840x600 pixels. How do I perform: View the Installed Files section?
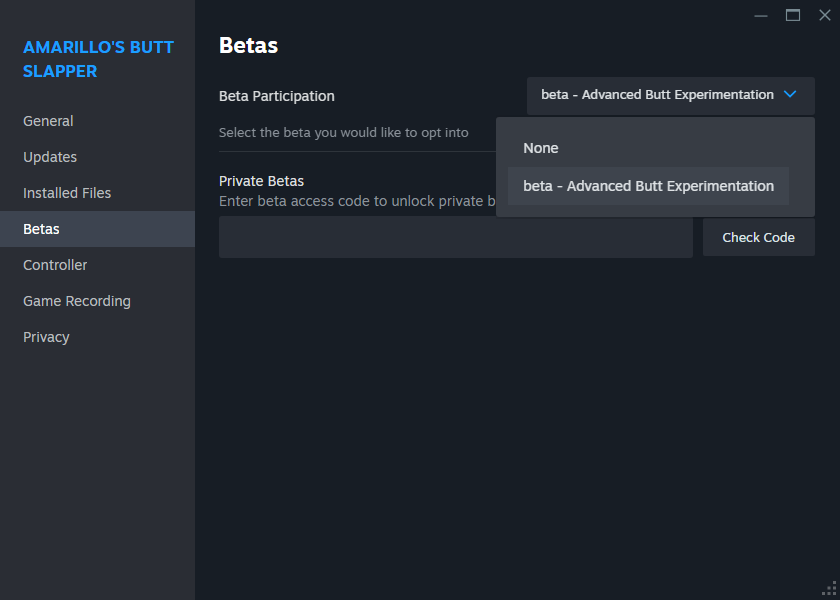(x=66, y=192)
